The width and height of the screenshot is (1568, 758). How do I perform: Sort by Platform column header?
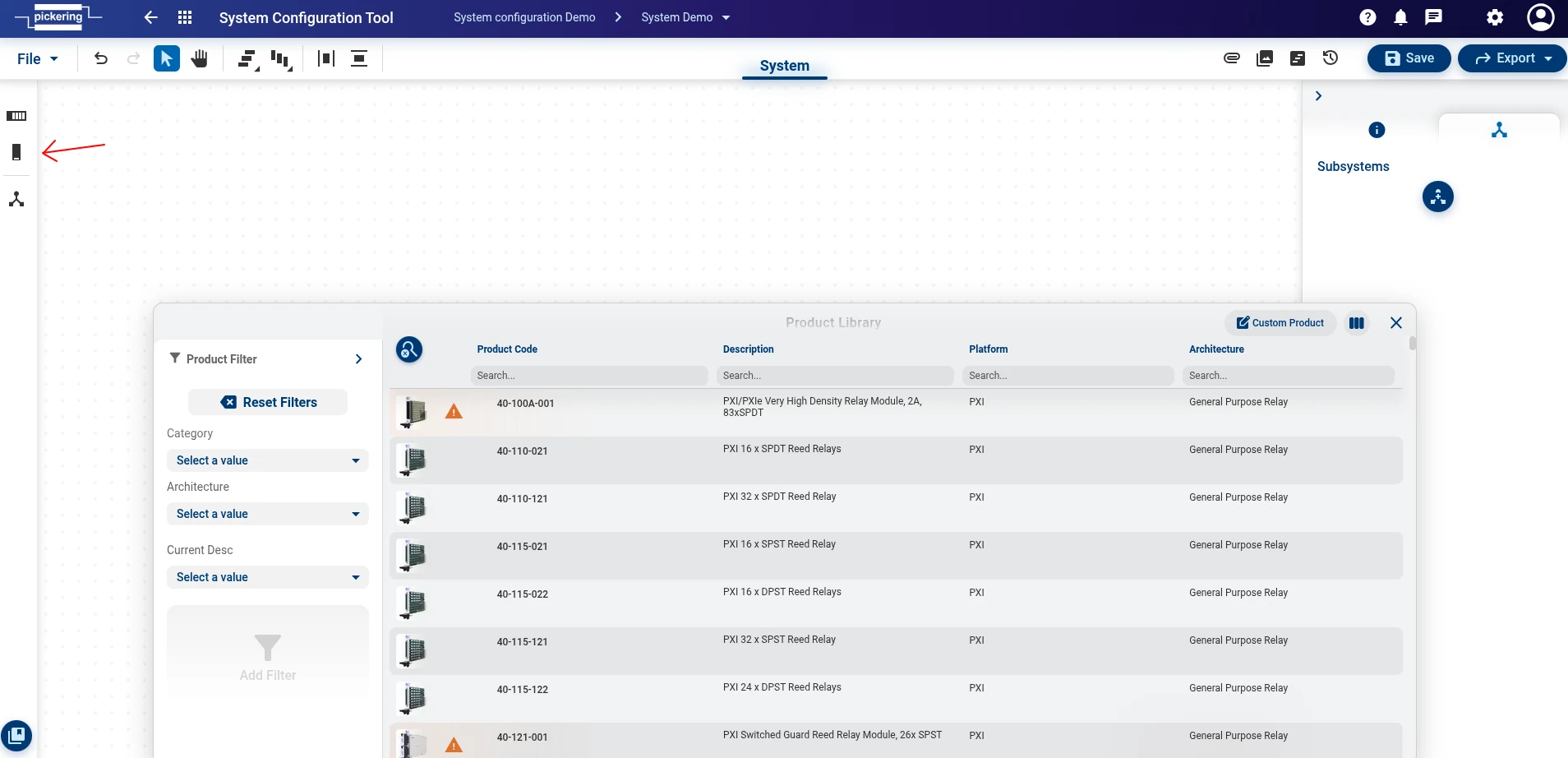coord(989,349)
